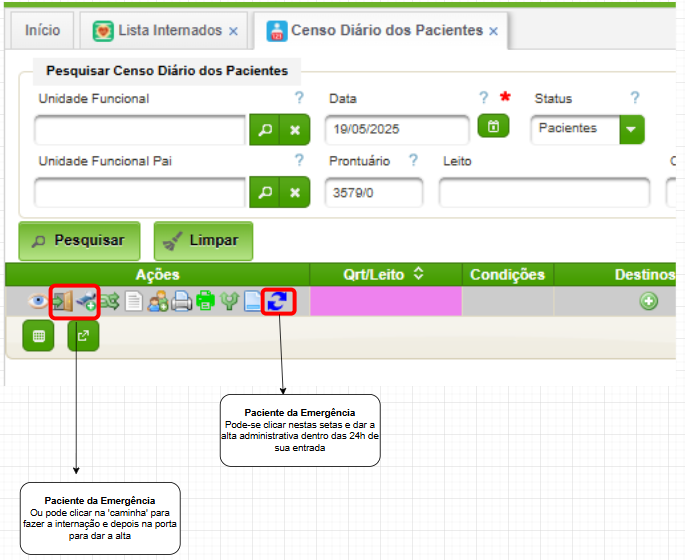Screen dimensions: 685x560
Task: Click the green printer icon
Action: [206, 302]
